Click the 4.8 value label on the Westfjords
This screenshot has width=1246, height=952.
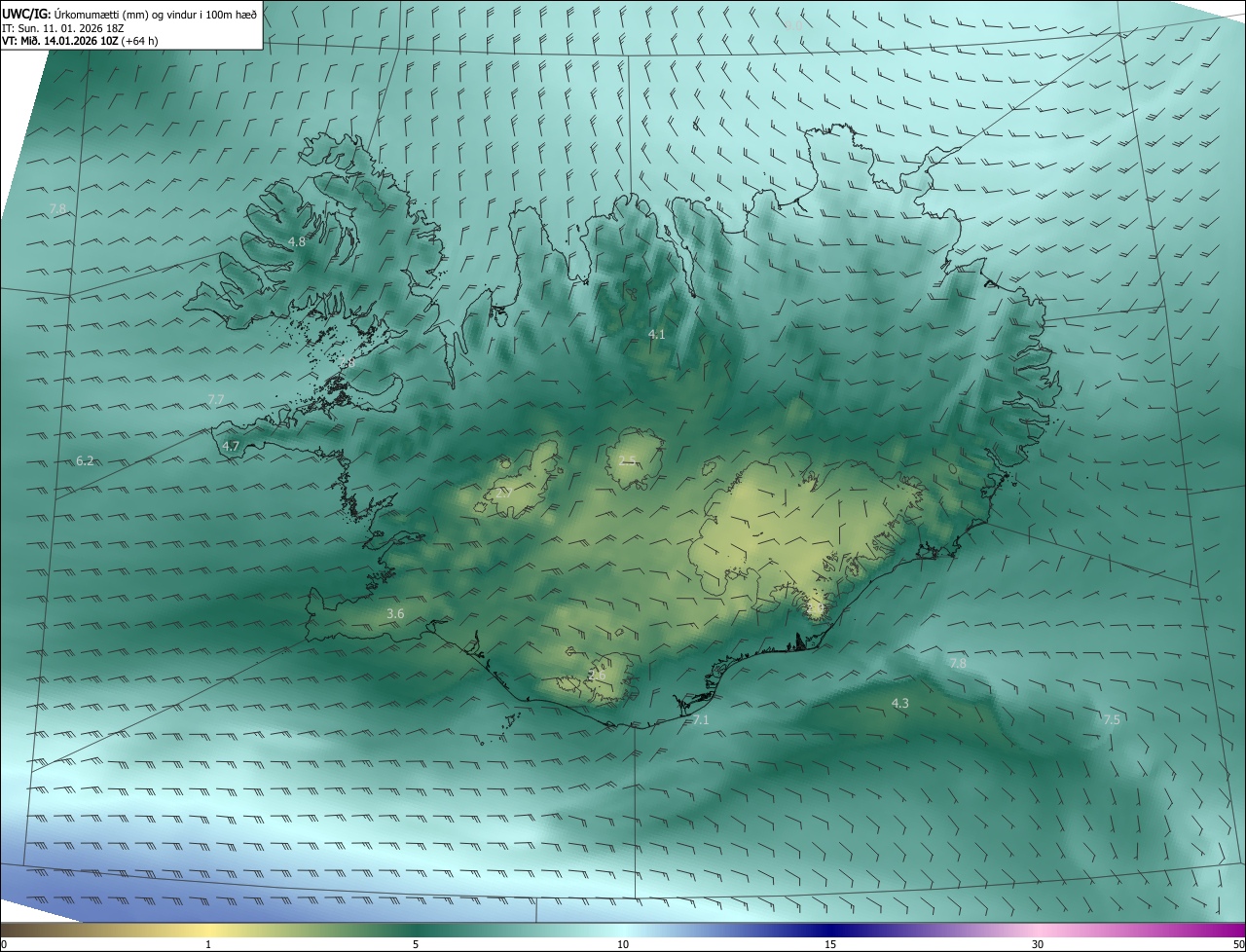point(297,241)
